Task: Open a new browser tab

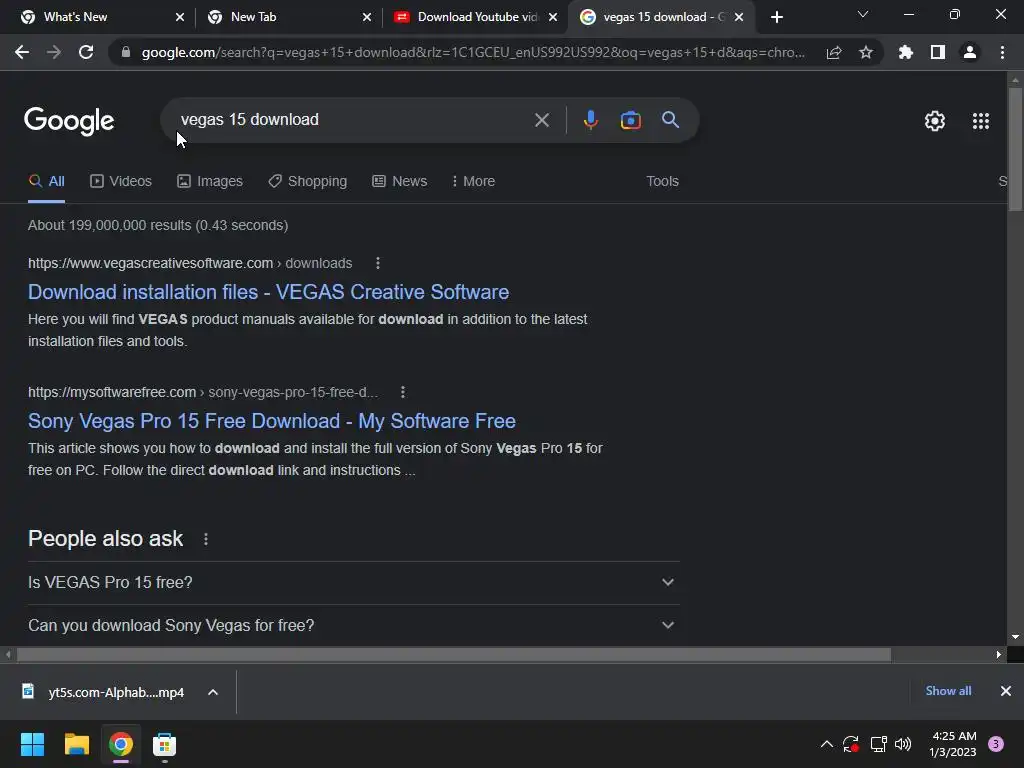Action: tap(776, 17)
